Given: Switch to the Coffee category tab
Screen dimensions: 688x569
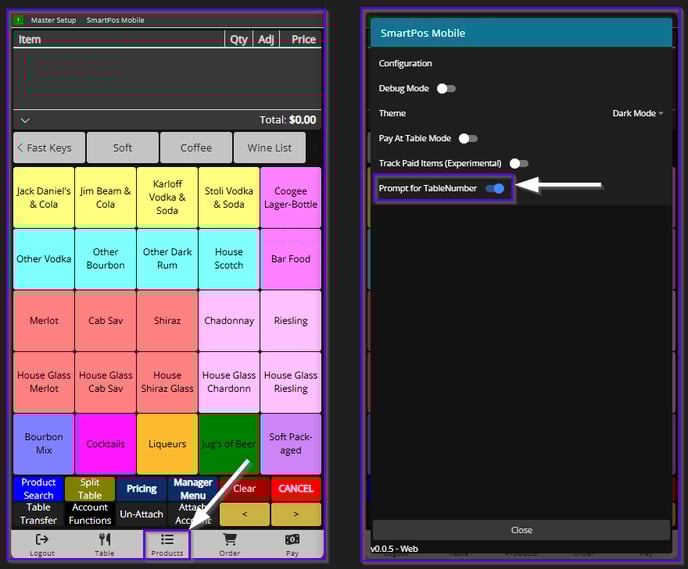Looking at the screenshot, I should tap(196, 148).
